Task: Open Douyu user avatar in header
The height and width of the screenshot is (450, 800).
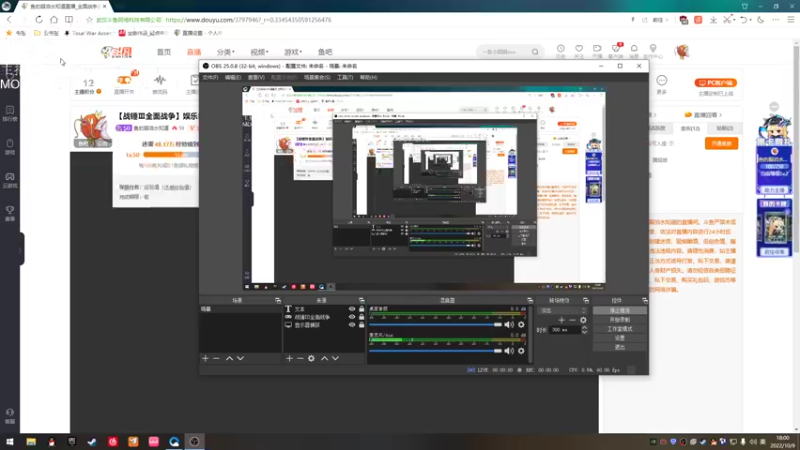Action: [682, 52]
